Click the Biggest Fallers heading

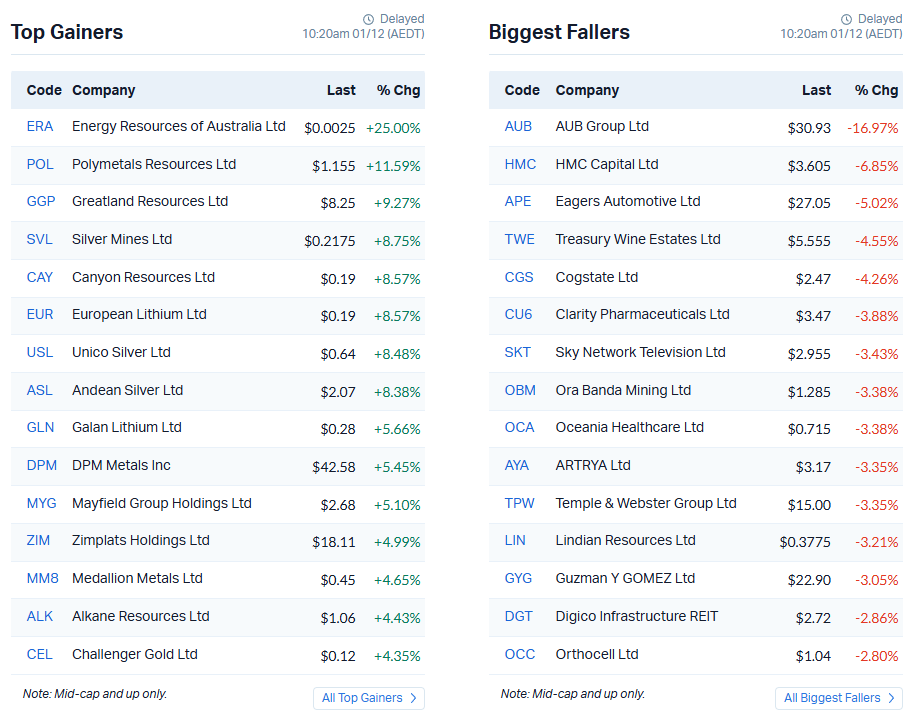(559, 32)
